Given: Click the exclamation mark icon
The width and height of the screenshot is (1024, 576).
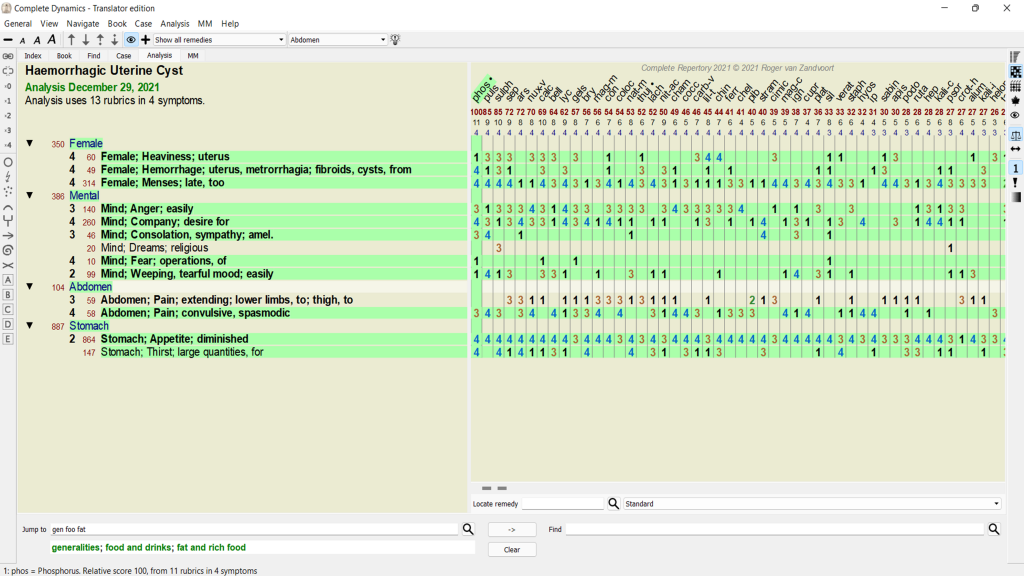Looking at the screenshot, I should [x=1016, y=183].
